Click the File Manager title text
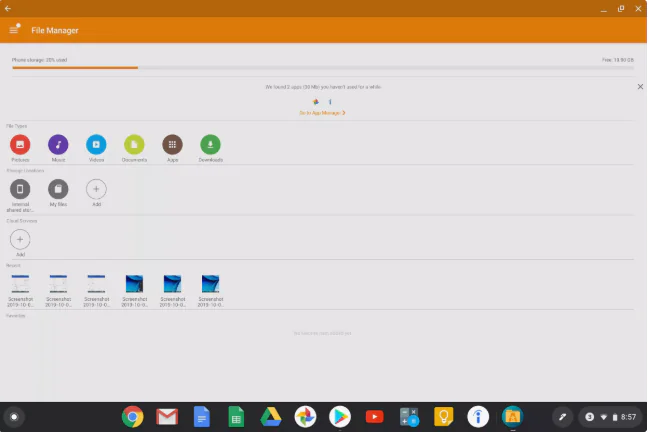 tap(55, 30)
